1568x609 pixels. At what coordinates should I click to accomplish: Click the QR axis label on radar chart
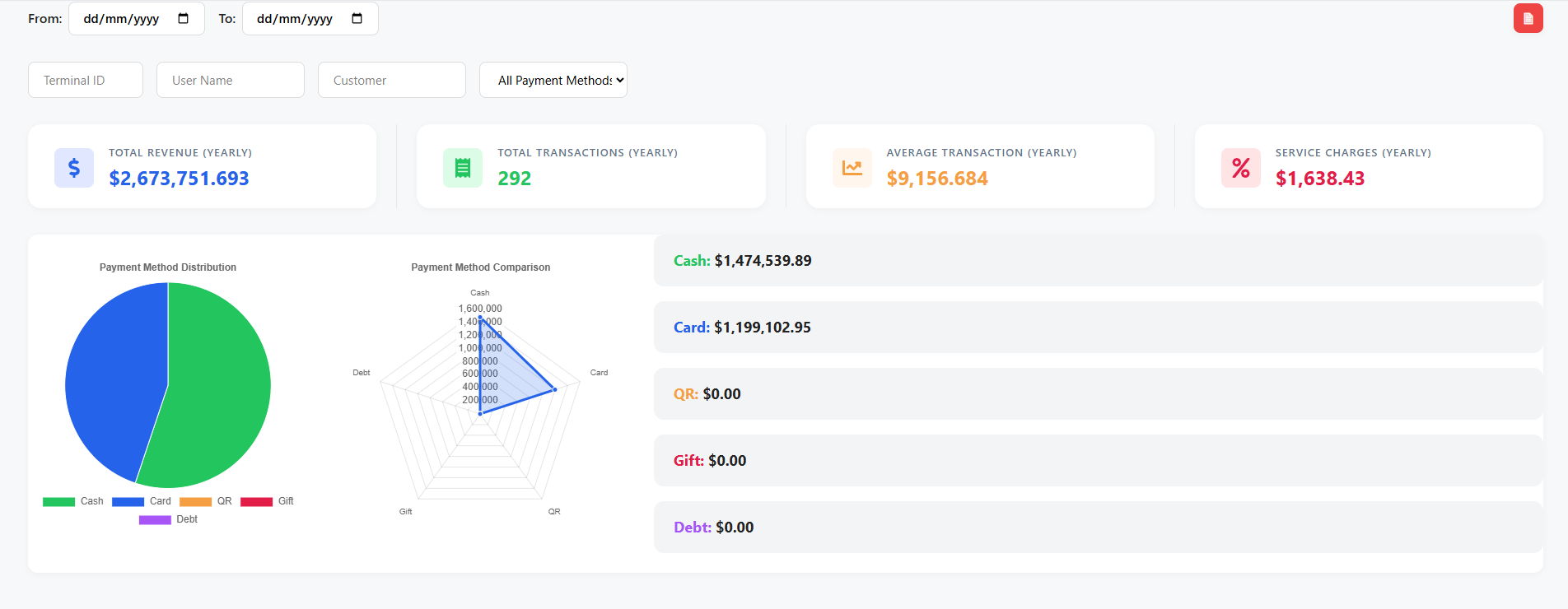coord(554,511)
